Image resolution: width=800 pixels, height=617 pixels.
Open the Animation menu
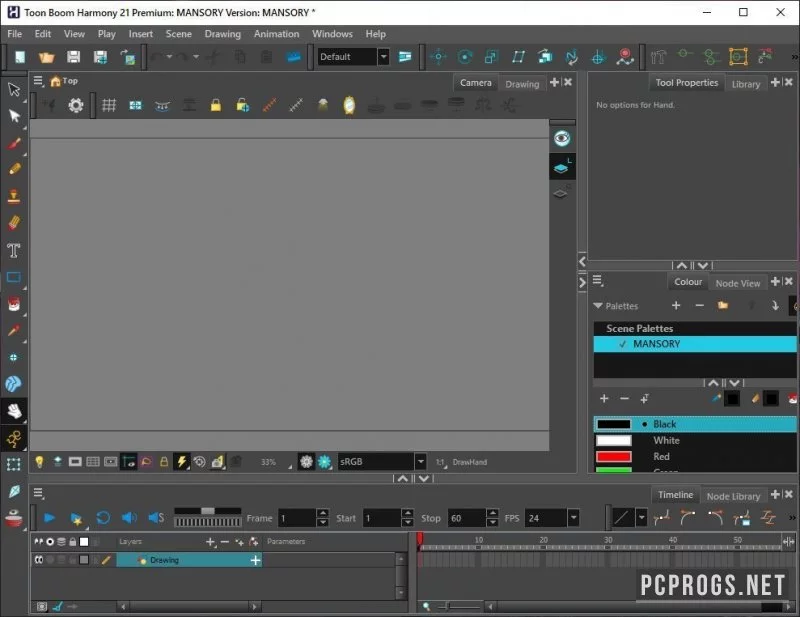pyautogui.click(x=277, y=34)
